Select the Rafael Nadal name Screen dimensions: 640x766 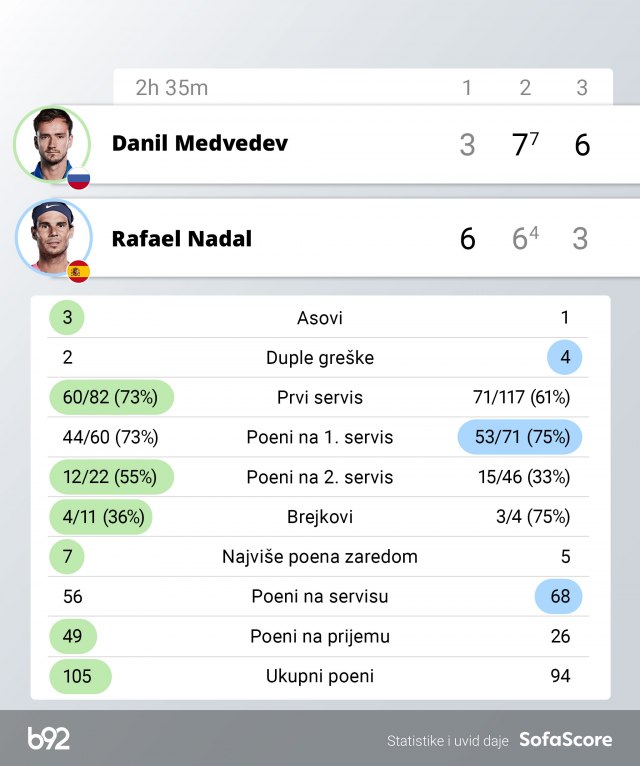point(182,239)
